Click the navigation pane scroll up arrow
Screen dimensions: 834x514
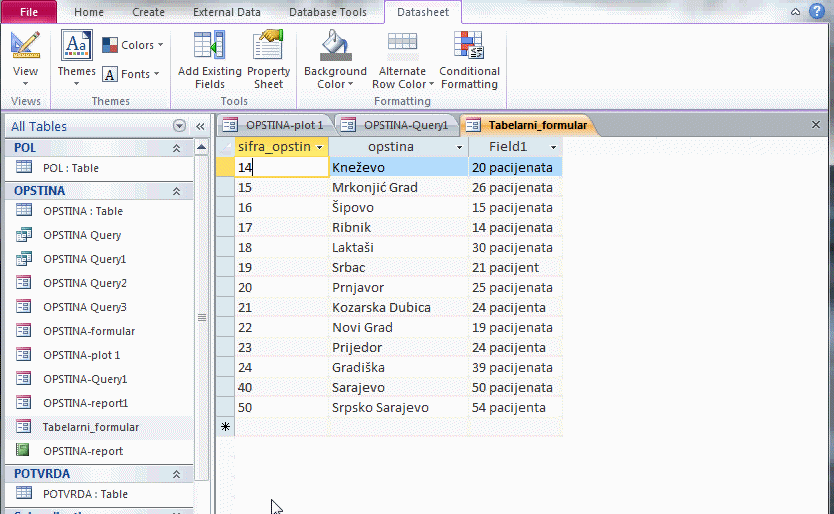click(x=201, y=147)
